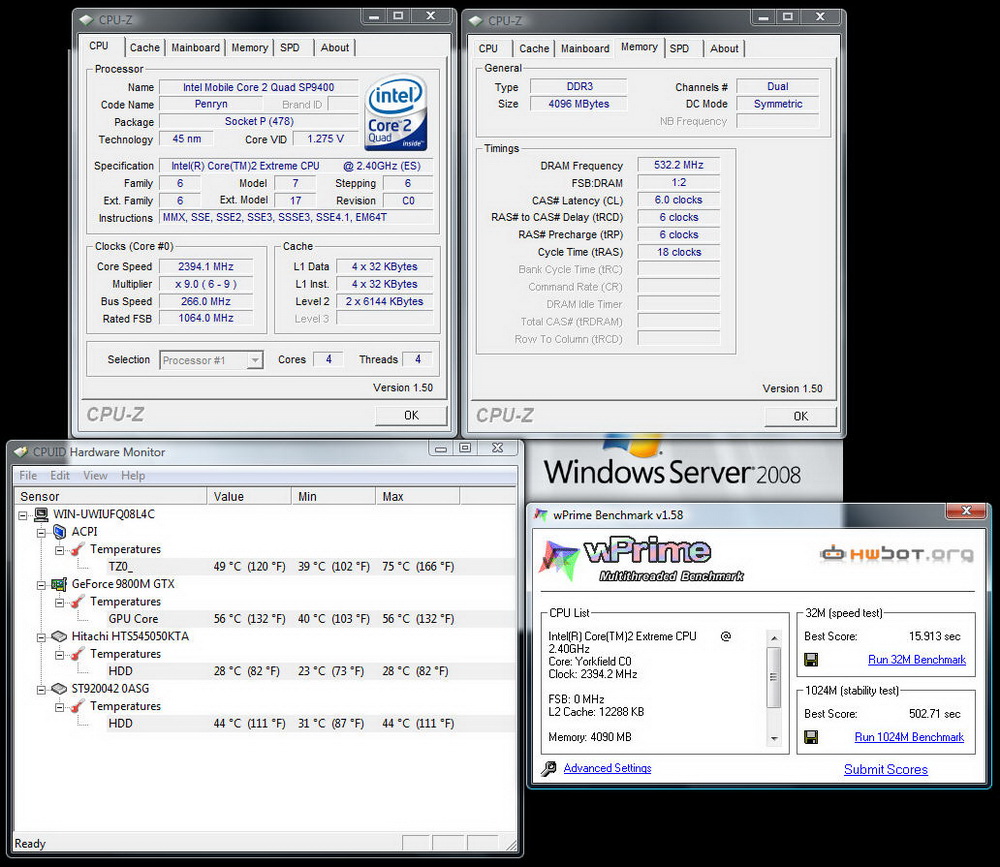
Task: Open the View menu in Hardware Monitor
Action: click(x=95, y=475)
